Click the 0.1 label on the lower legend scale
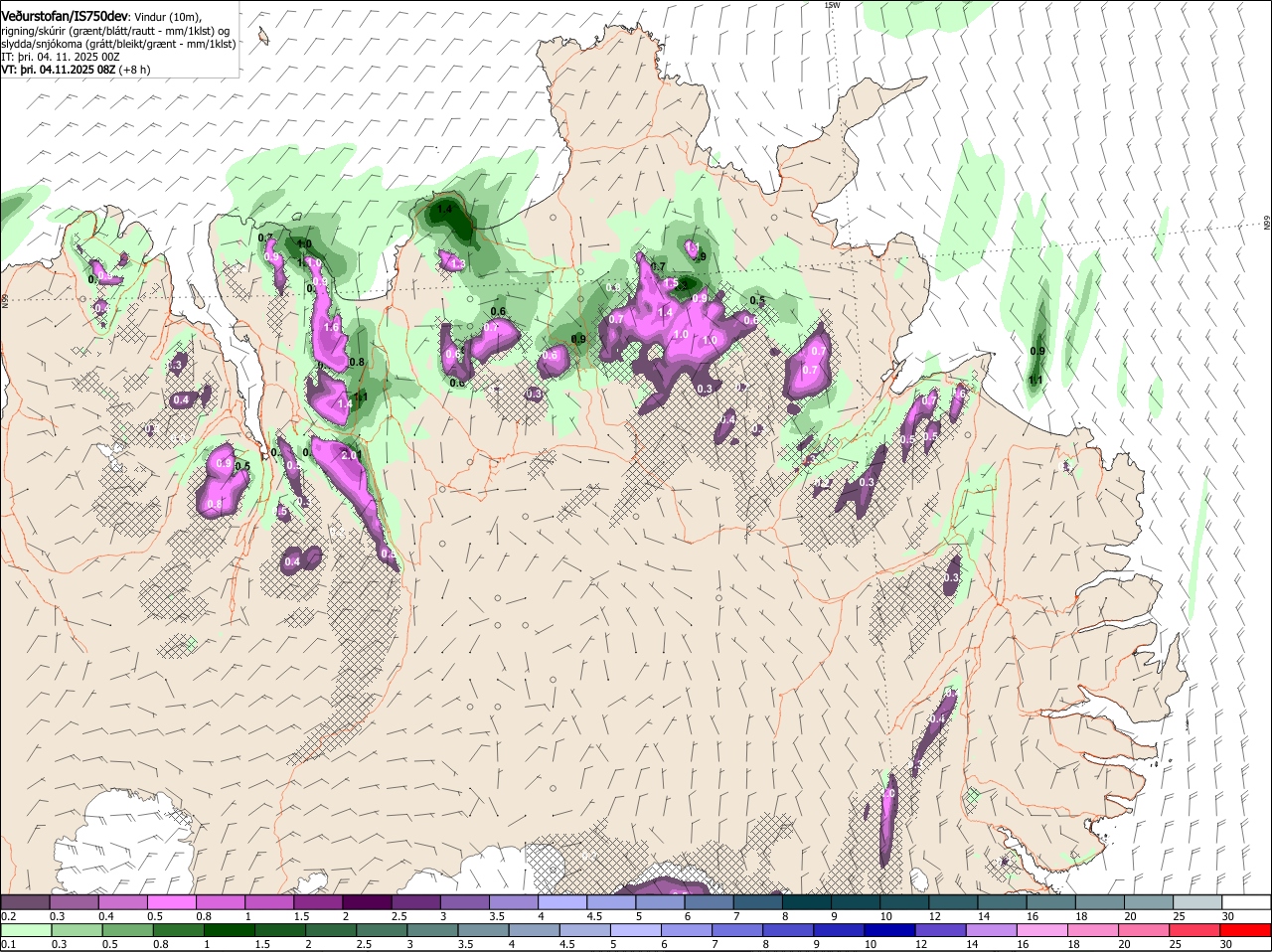Viewport: 1272px width, 952px height. point(8,944)
